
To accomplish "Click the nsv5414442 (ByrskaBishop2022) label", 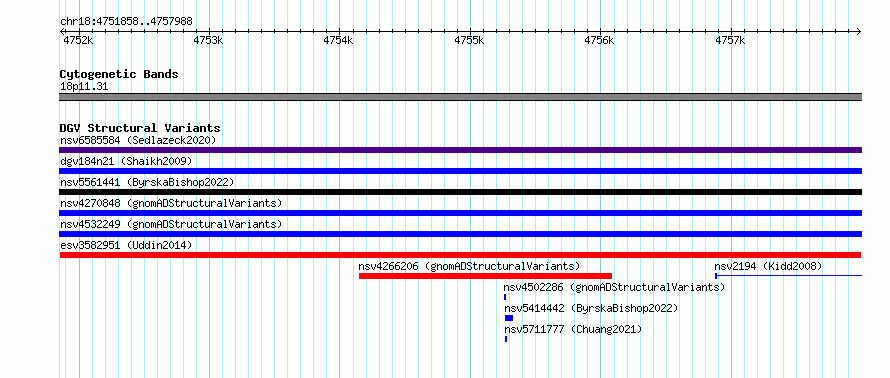I will pyautogui.click(x=591, y=308).
